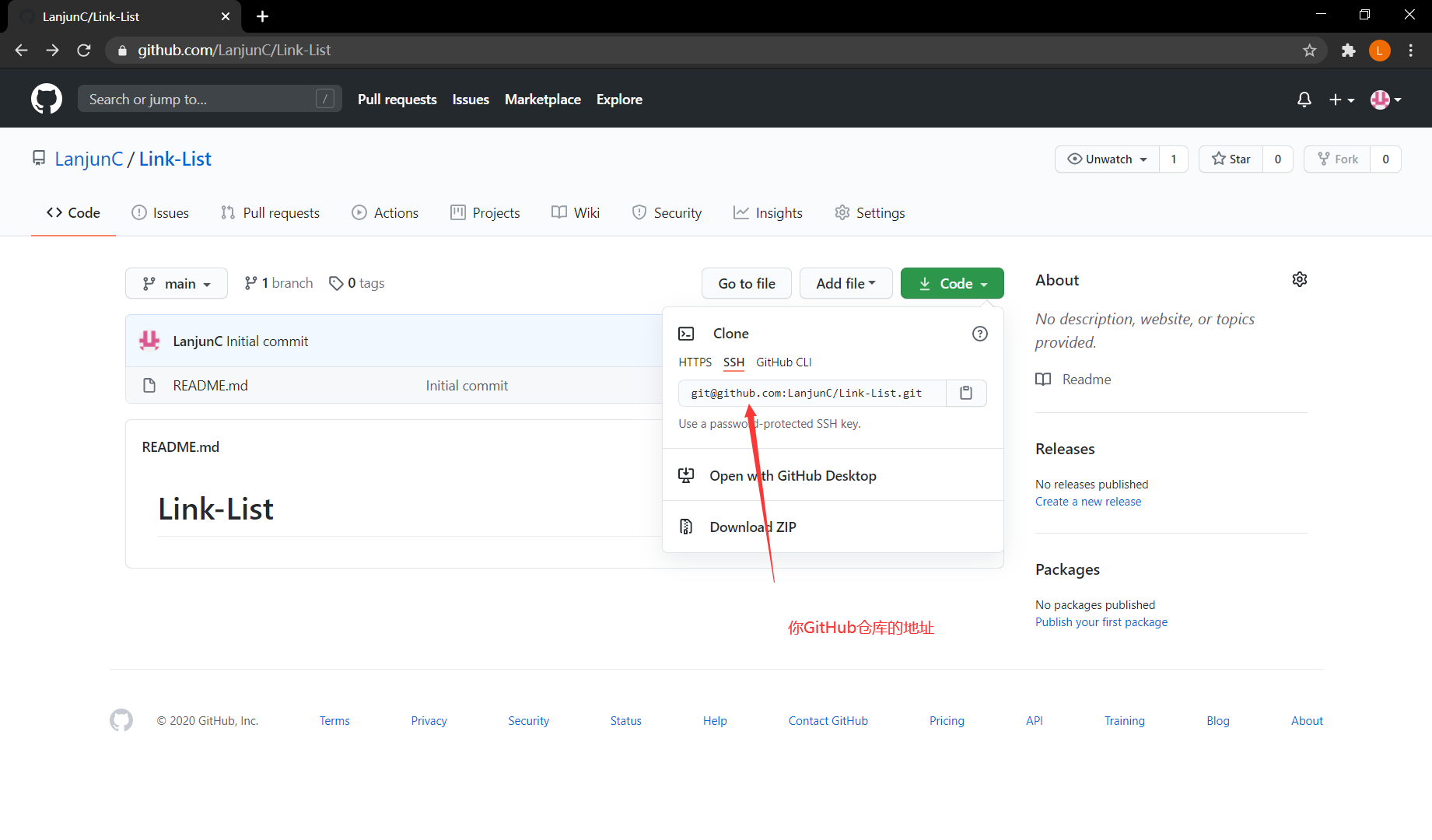Click the GitHub Octocat logo in header

click(x=47, y=99)
